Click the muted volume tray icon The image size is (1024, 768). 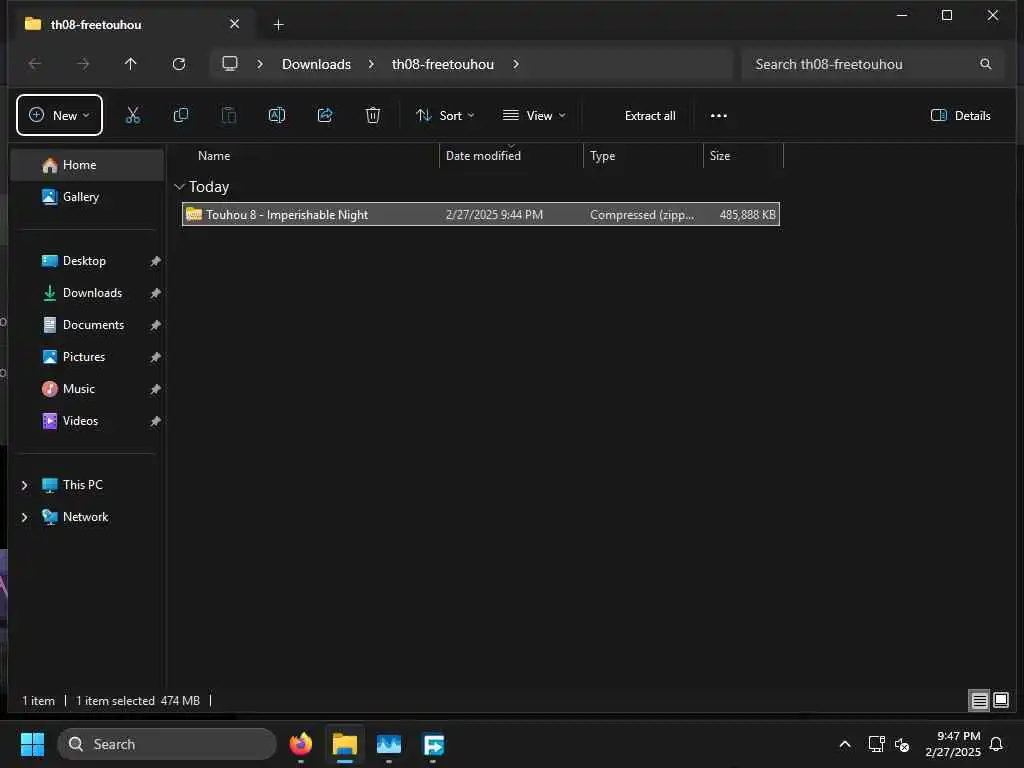point(902,744)
